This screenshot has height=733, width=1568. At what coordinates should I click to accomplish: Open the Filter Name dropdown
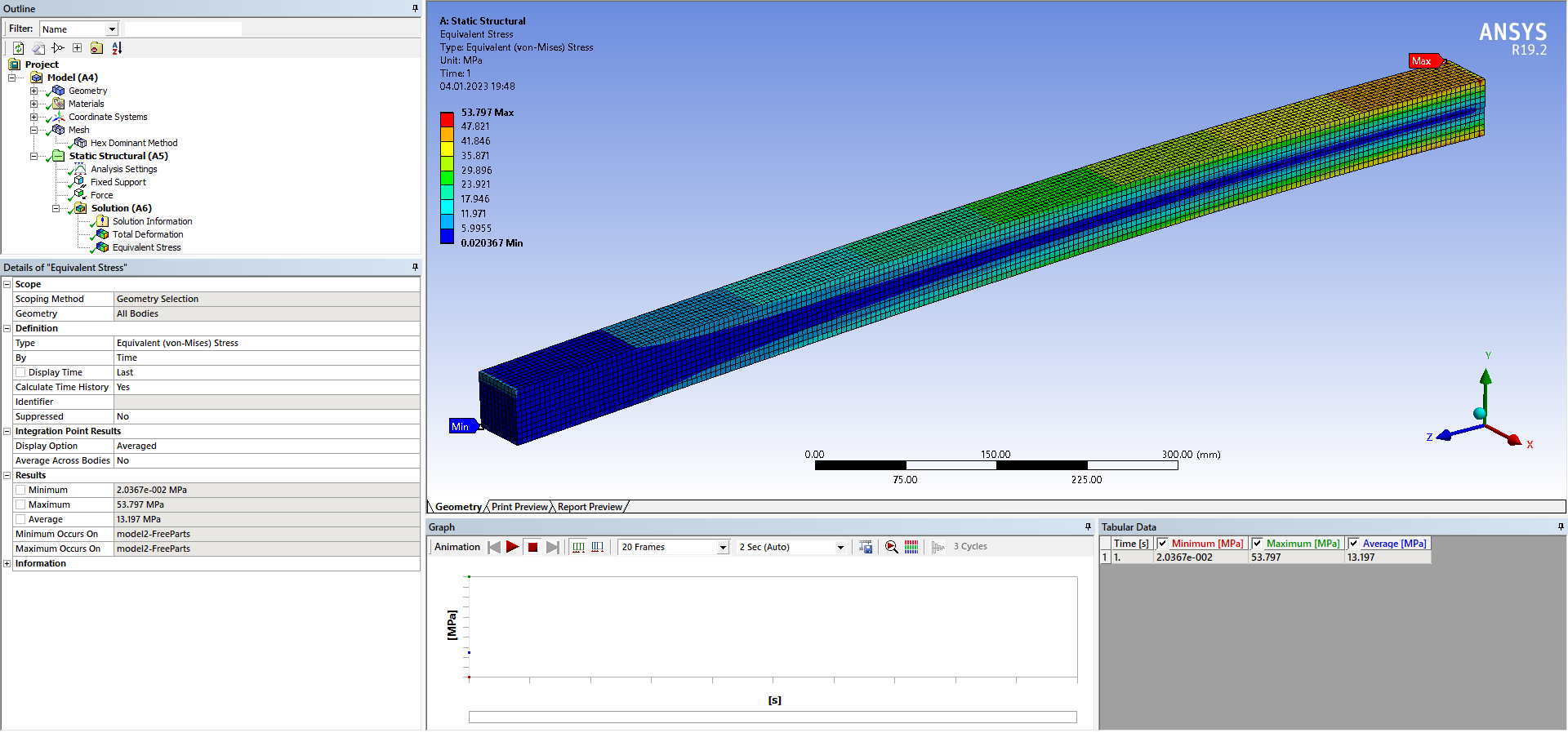coord(113,29)
